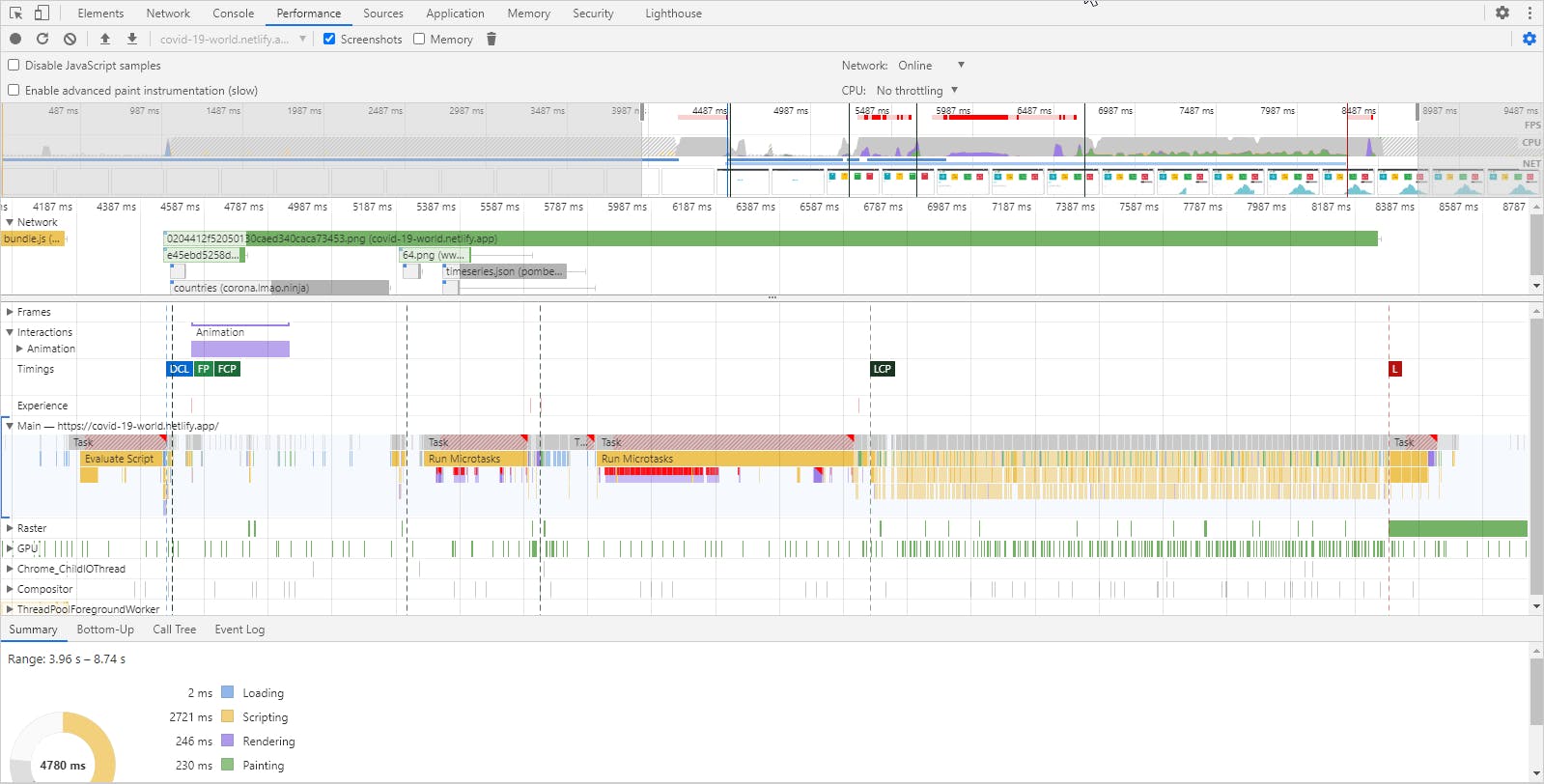1544x784 pixels.
Task: Click the FP timing marker
Action: coord(204,369)
